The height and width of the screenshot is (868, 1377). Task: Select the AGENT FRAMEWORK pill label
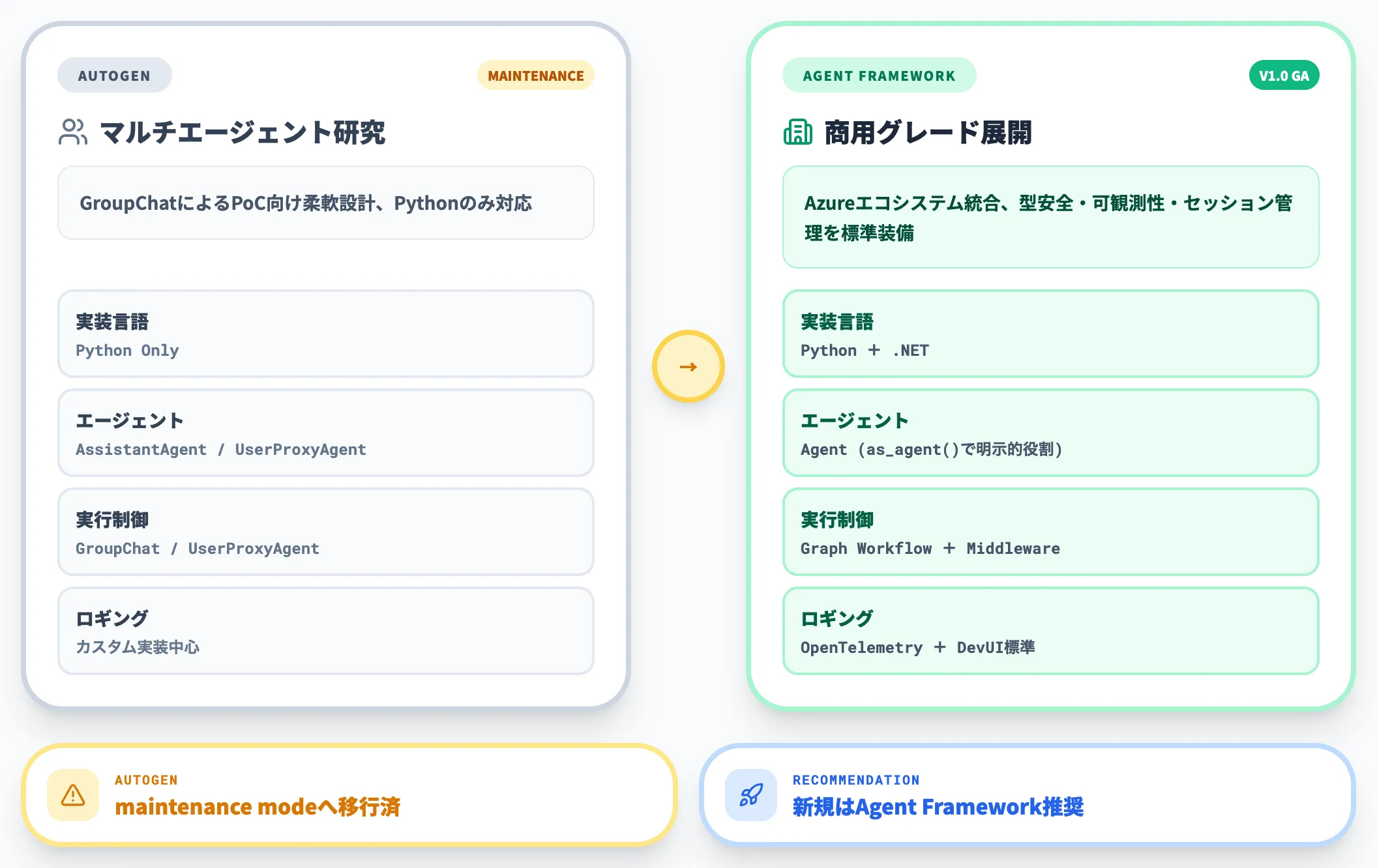click(x=880, y=76)
